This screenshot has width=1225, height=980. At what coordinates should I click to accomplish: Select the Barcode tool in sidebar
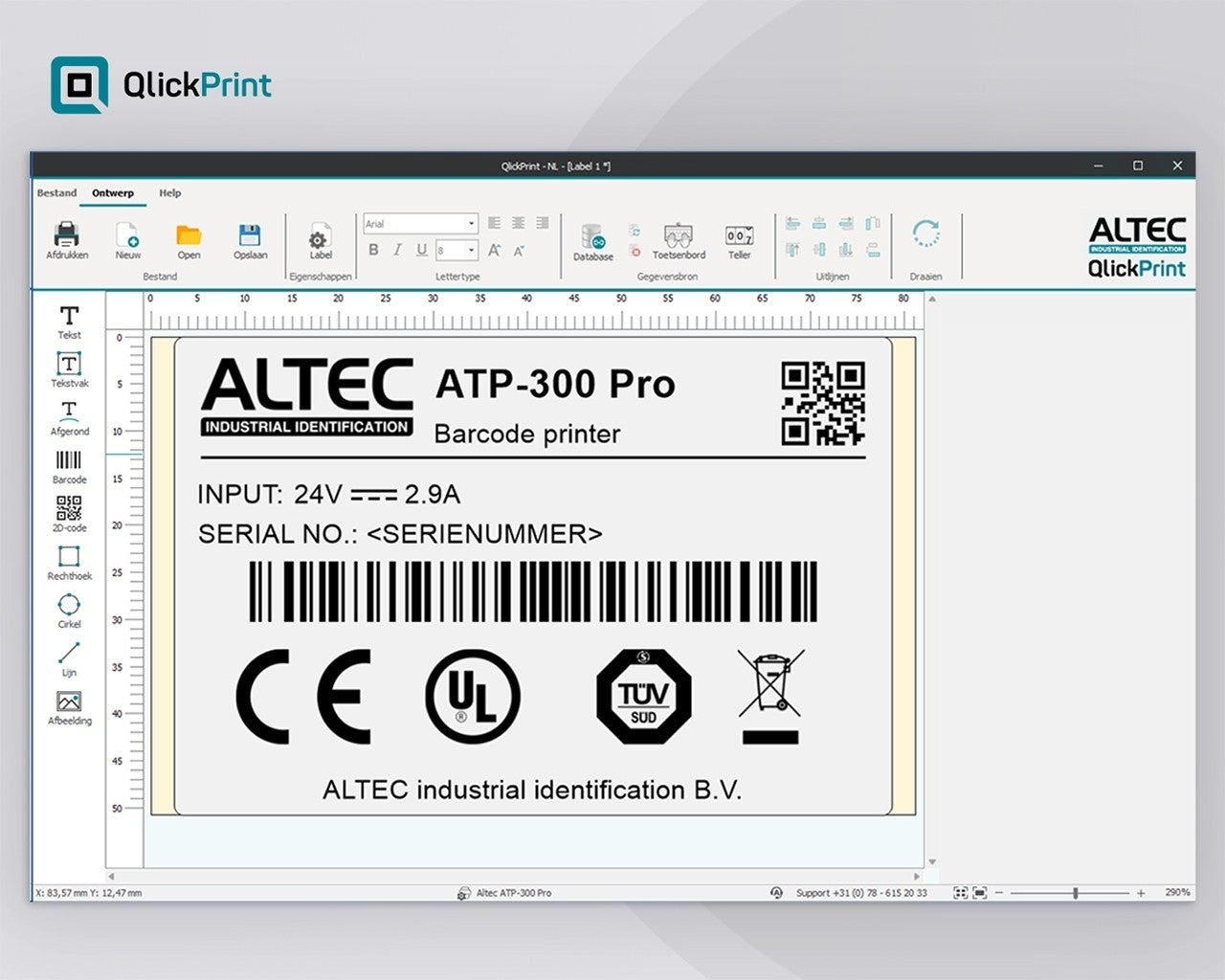click(x=69, y=465)
